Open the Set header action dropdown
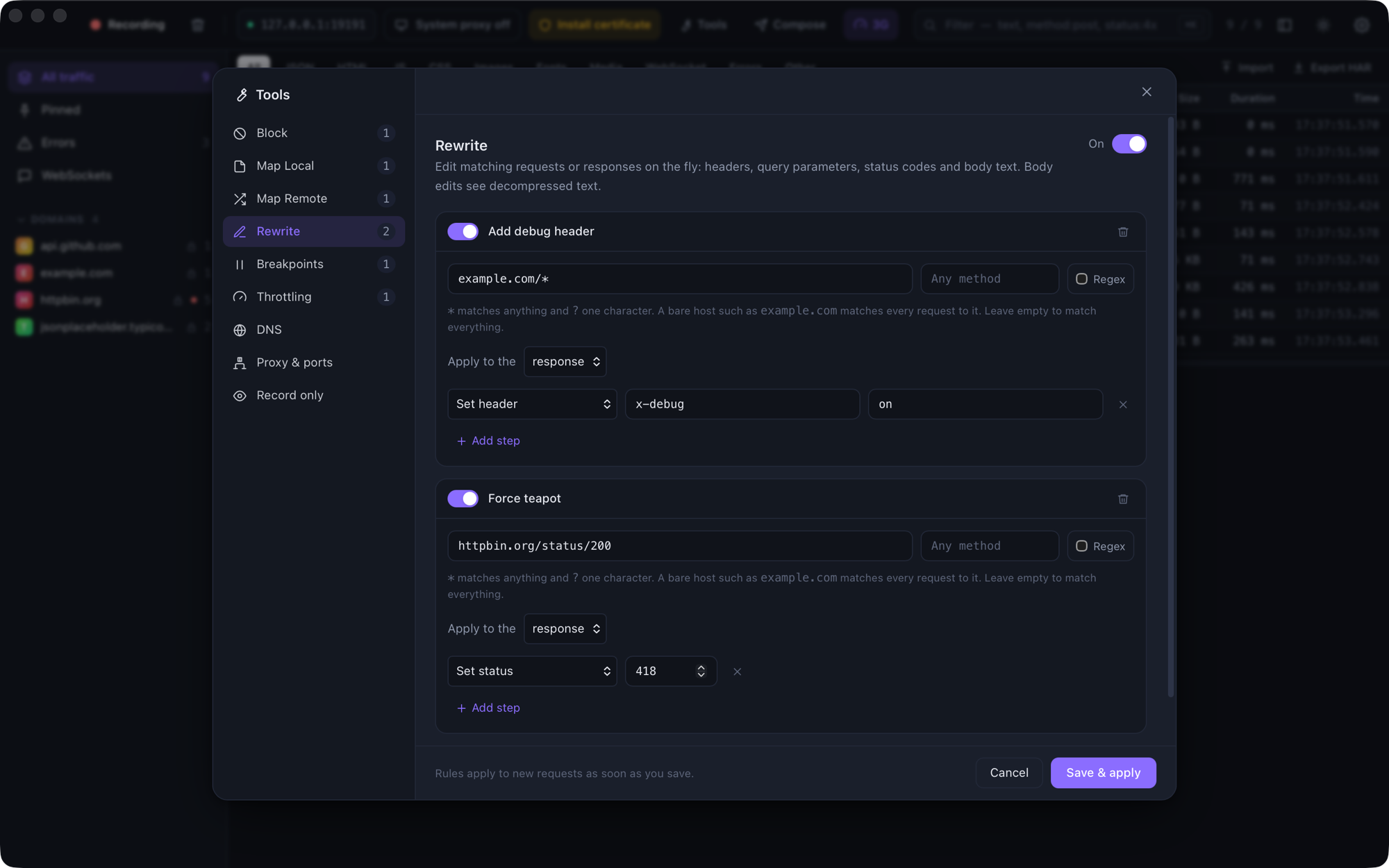 point(532,404)
